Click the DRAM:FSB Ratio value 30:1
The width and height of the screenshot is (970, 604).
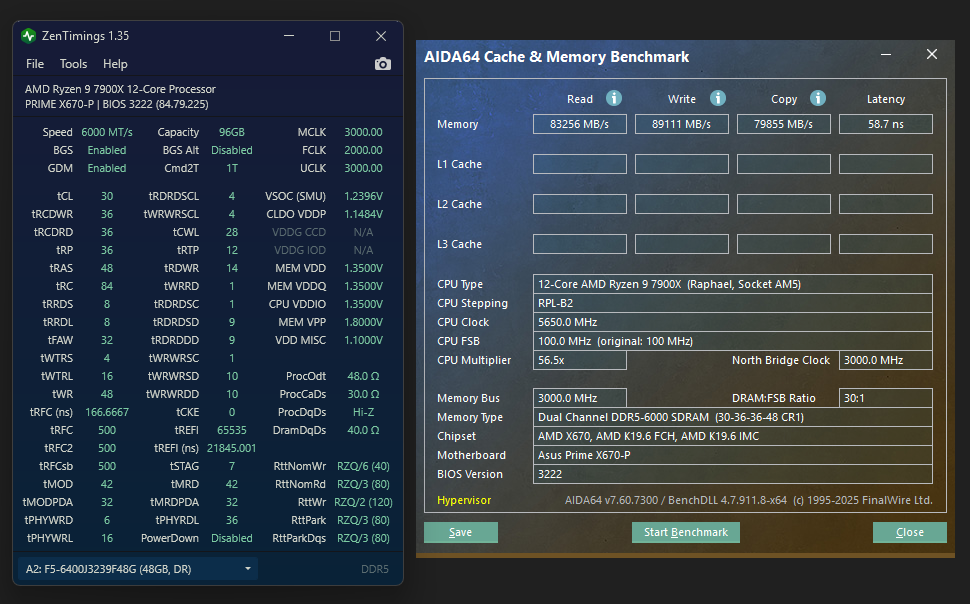(886, 398)
